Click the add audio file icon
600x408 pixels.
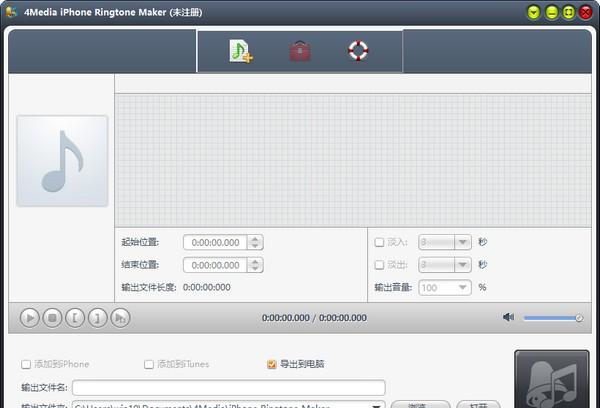pyautogui.click(x=241, y=51)
